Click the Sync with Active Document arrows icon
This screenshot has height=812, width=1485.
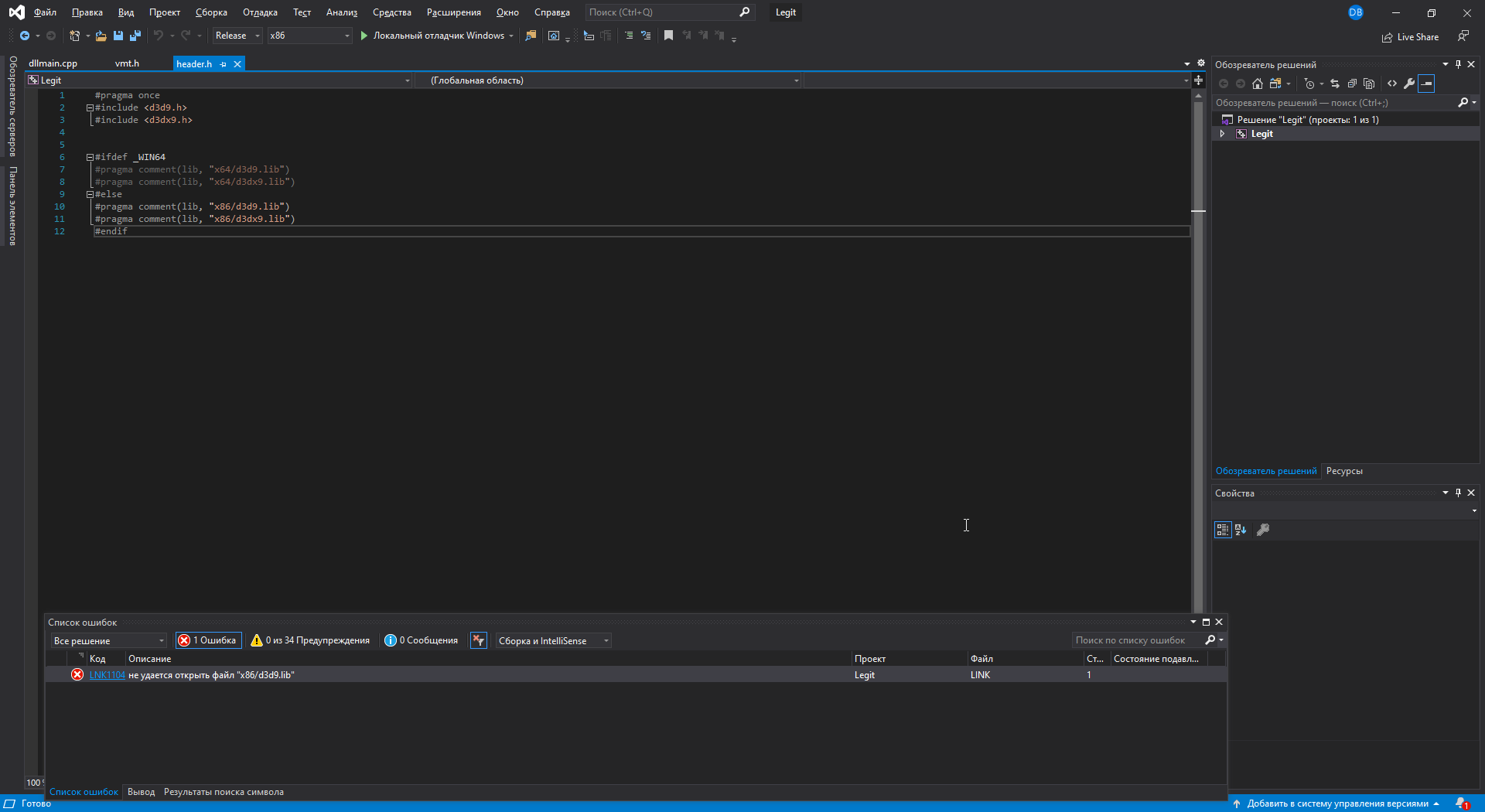point(1335,84)
